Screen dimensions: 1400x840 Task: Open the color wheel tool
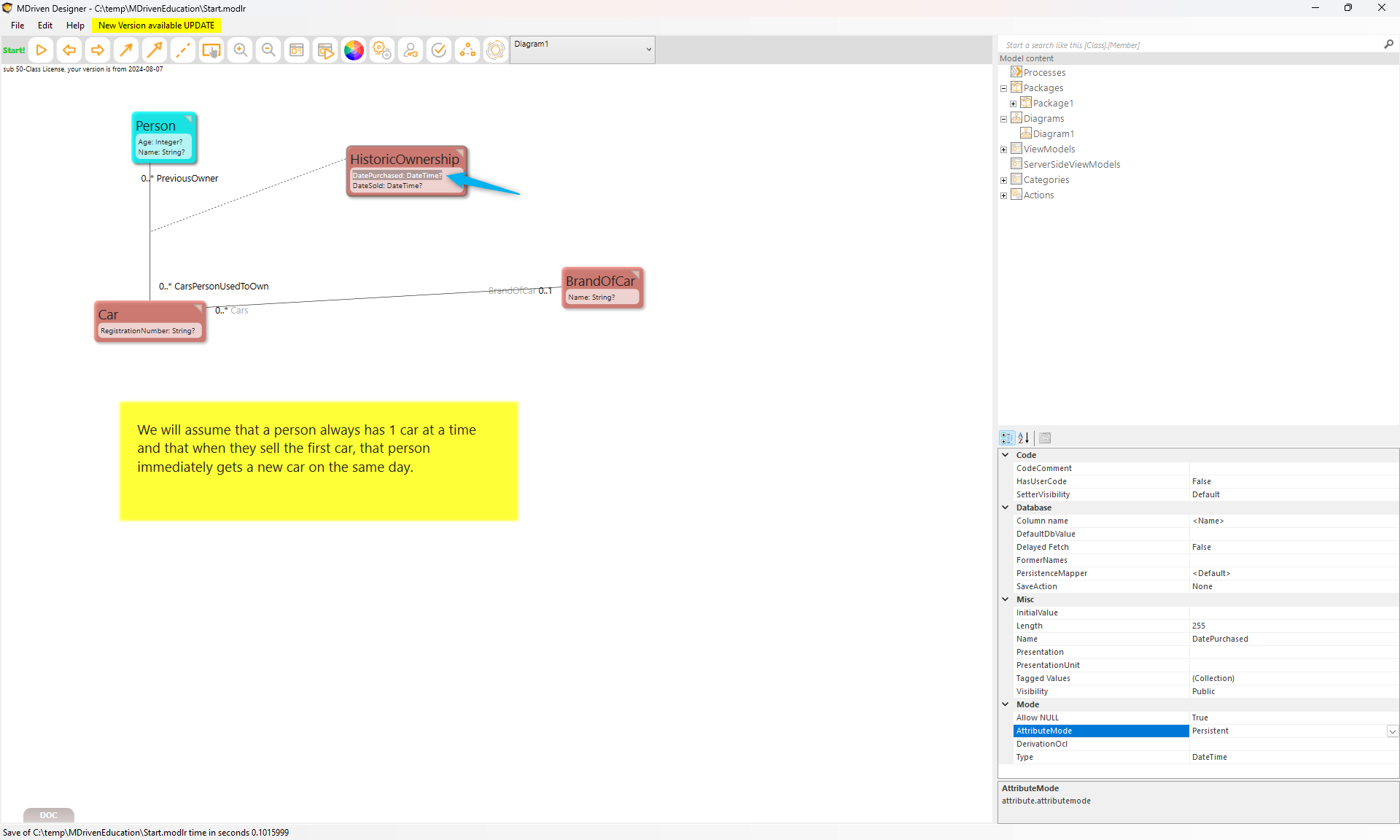pos(354,50)
